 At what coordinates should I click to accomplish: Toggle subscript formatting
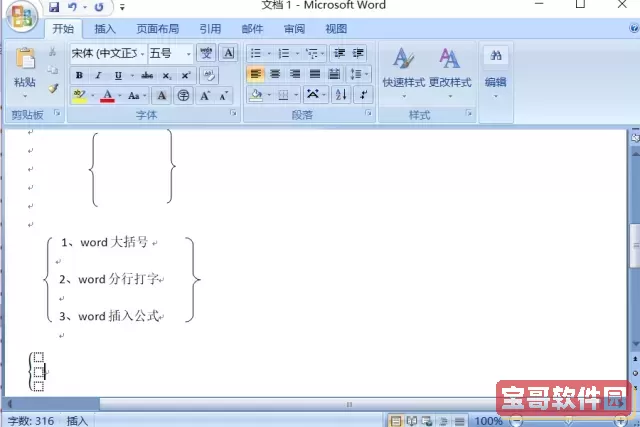click(167, 76)
